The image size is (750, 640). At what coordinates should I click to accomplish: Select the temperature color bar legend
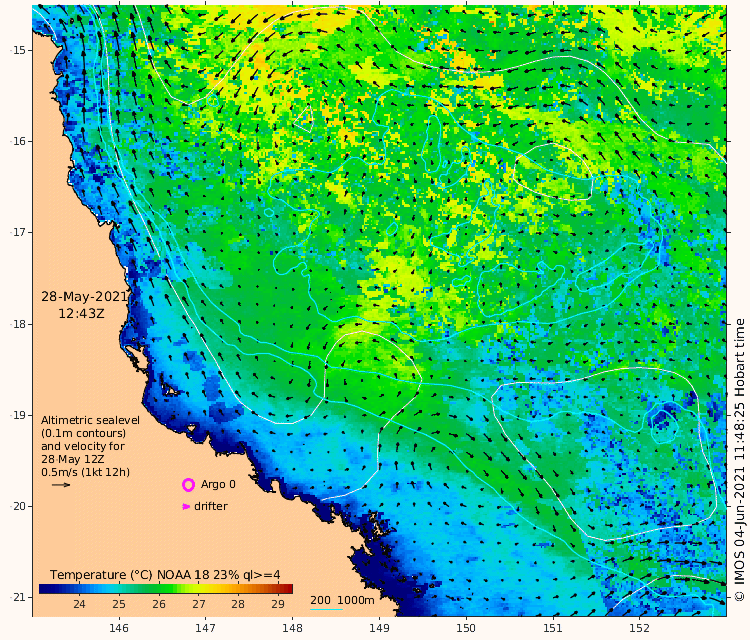click(x=165, y=589)
